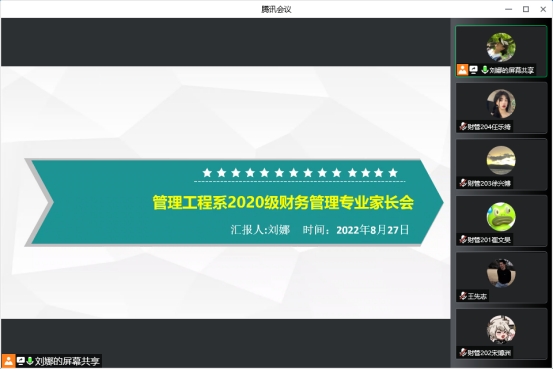This screenshot has height=369, width=553.
Task: Select the green frog avatar of 财管201
Action: click(x=501, y=217)
